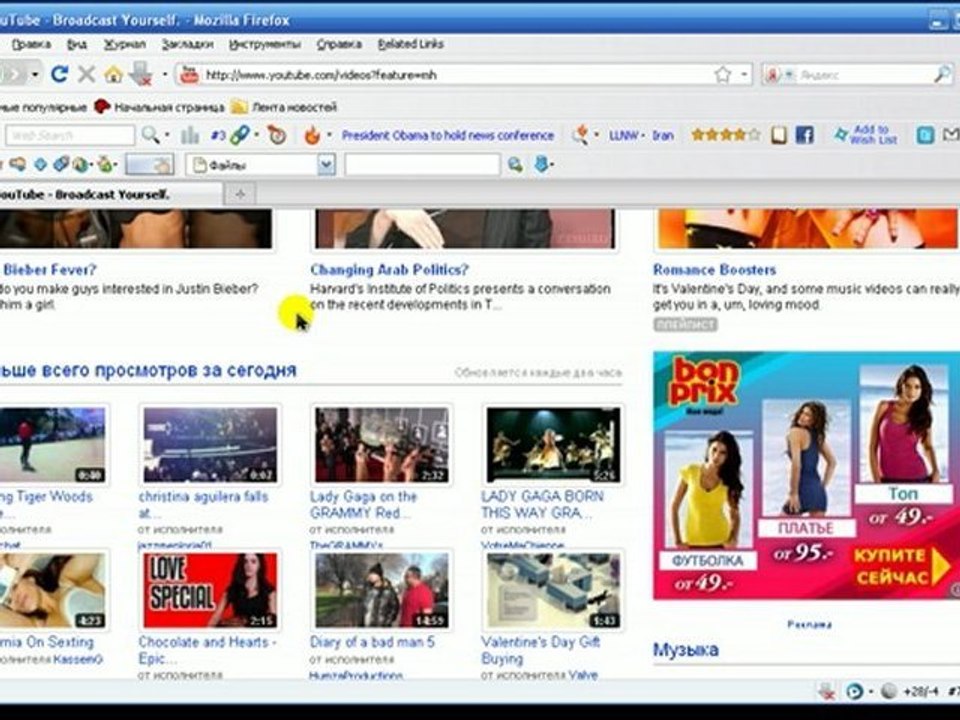Click the blue tag toolbar icon
Viewport: 960px width, 720px height.
tap(61, 164)
